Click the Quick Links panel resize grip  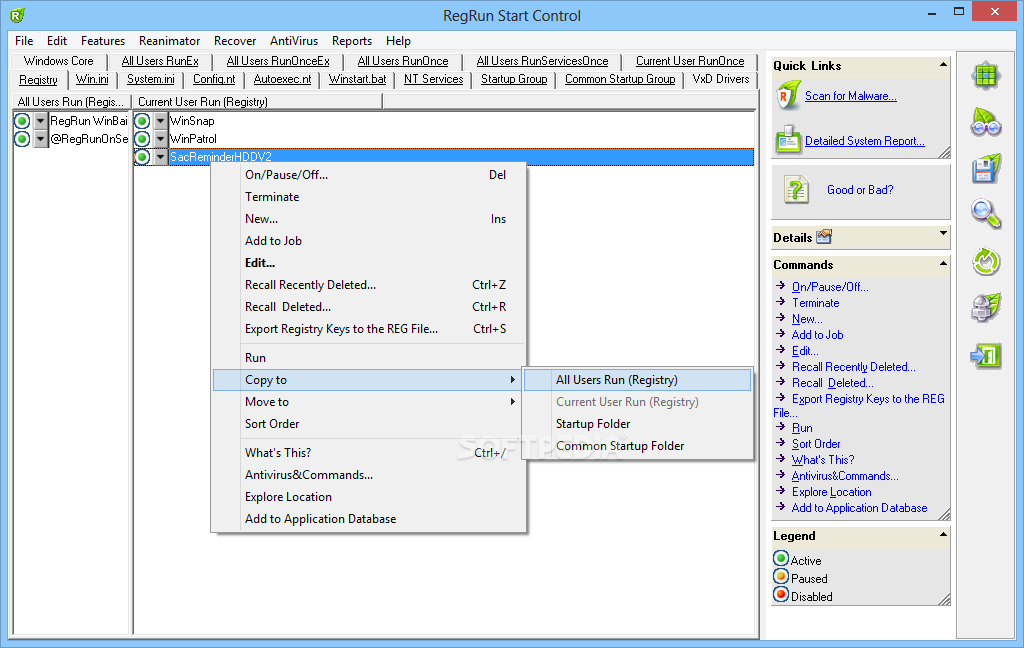click(x=944, y=152)
